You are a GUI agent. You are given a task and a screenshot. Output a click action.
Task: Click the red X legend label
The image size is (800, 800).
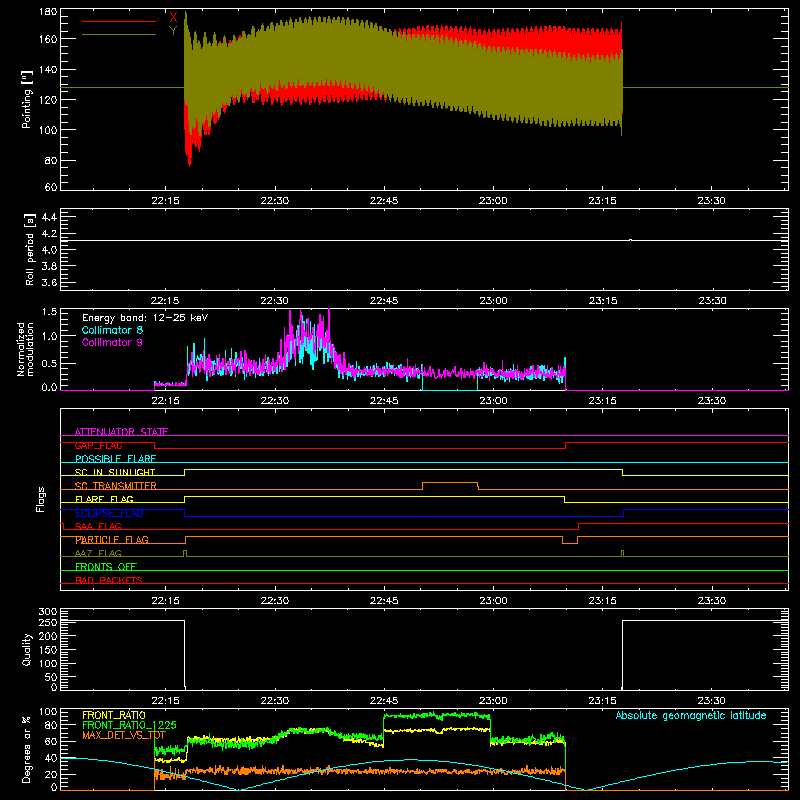coord(173,17)
